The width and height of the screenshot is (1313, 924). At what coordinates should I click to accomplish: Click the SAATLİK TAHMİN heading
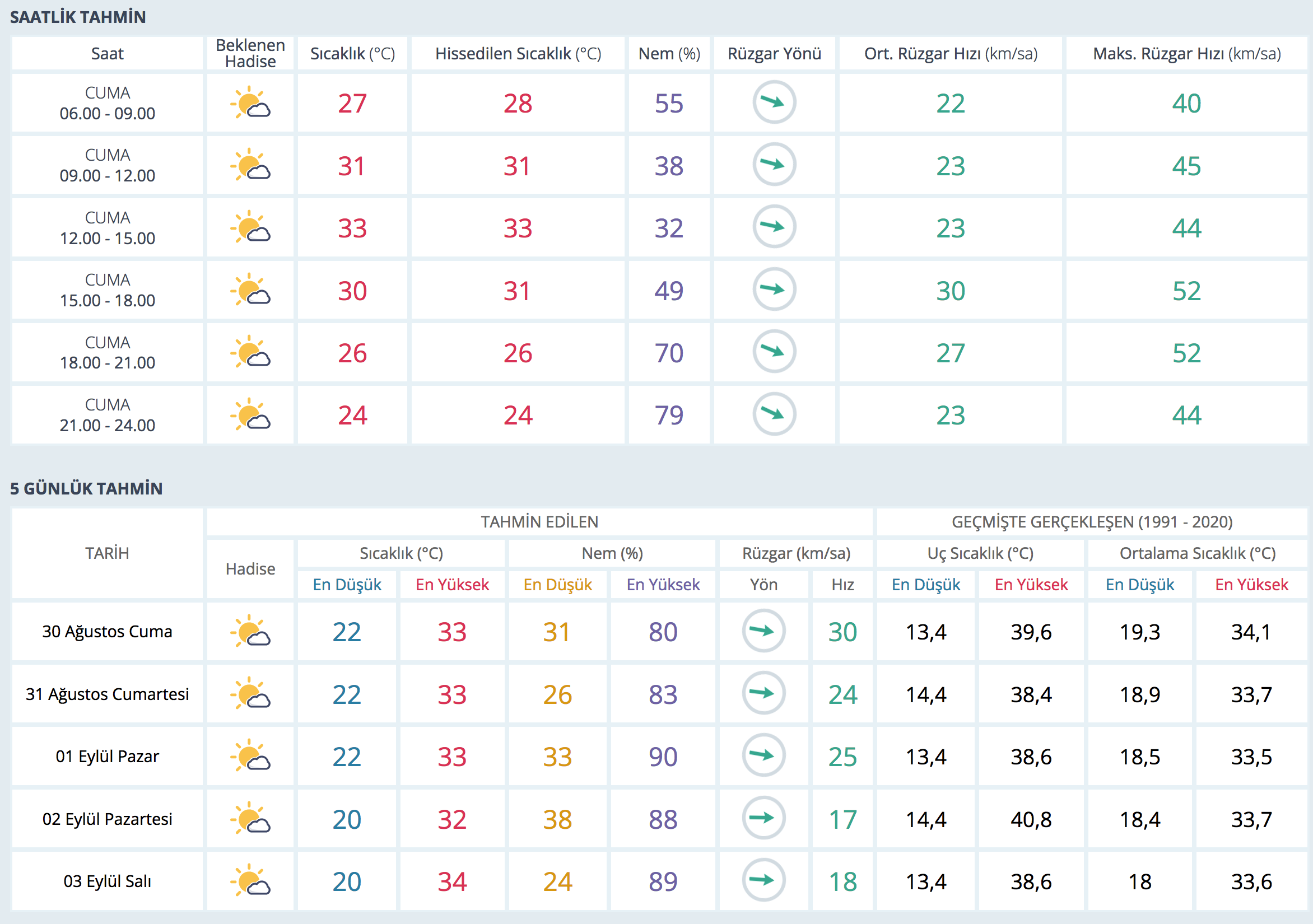point(78,17)
